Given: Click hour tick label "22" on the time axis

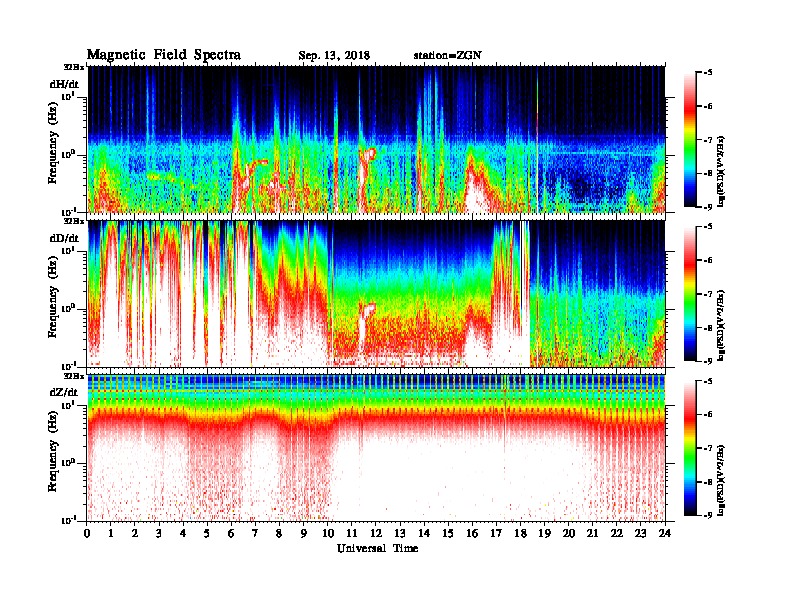Looking at the screenshot, I should pyautogui.click(x=617, y=533).
